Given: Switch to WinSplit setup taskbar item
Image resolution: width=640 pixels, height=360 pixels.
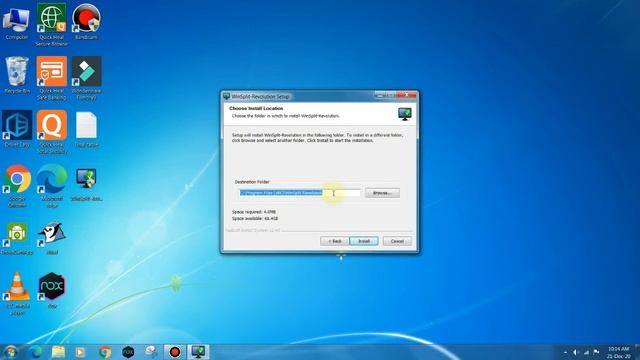Looking at the screenshot, I should pos(198,352).
